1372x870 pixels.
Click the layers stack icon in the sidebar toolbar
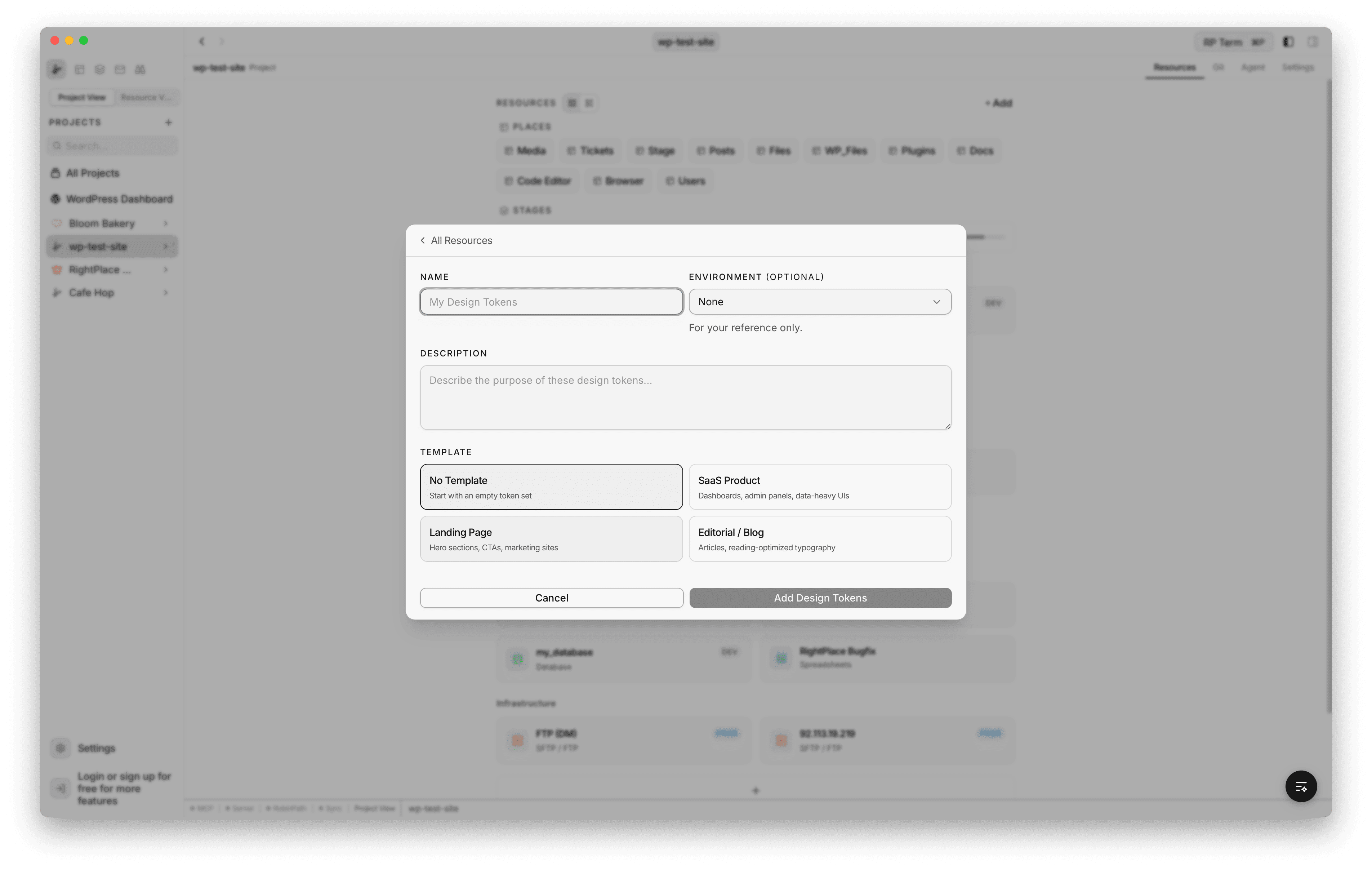coord(100,69)
